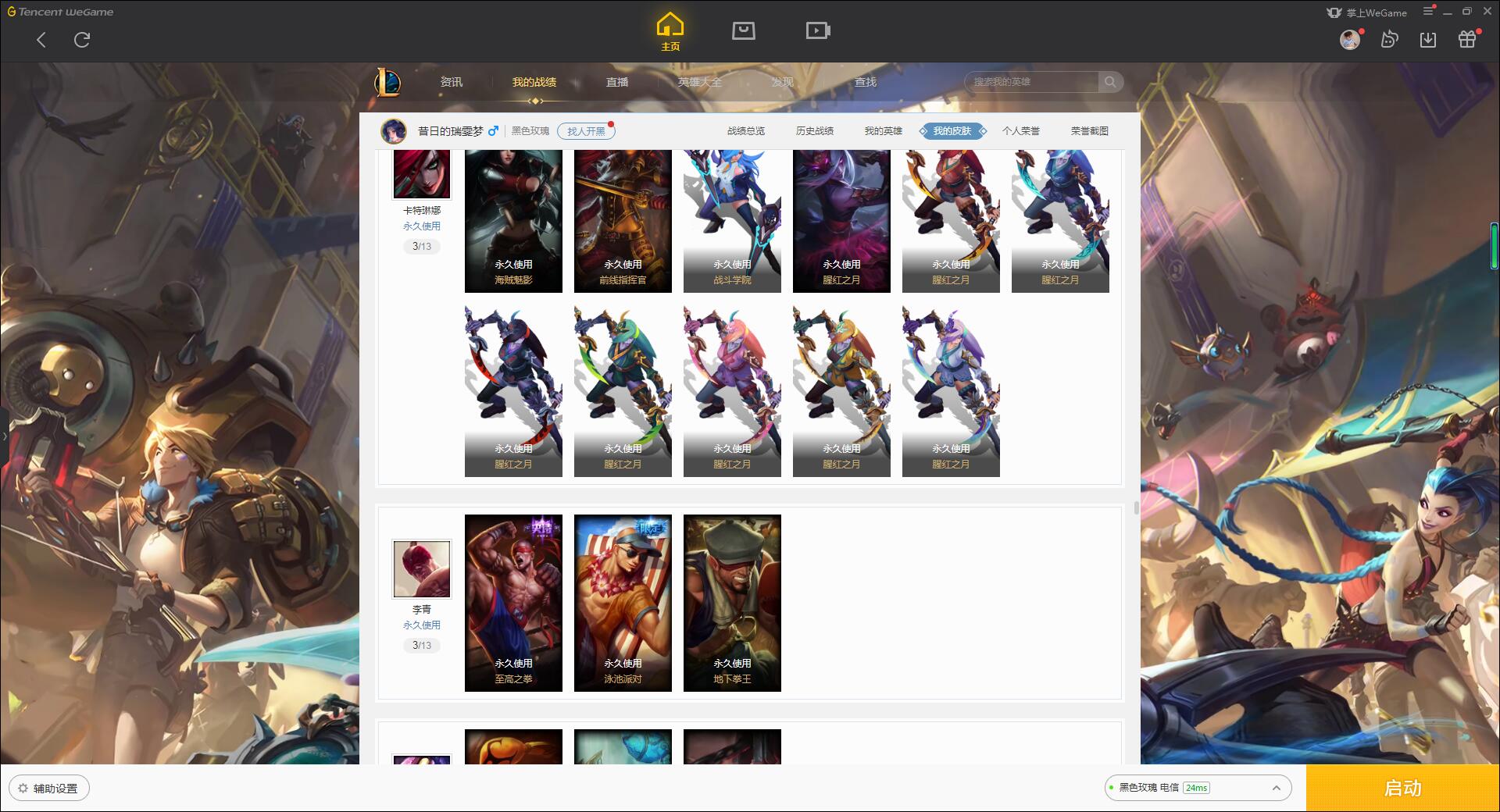The image size is (1500, 812).
Task: Click the 卡特琳娜 champion name
Action: pos(422,211)
